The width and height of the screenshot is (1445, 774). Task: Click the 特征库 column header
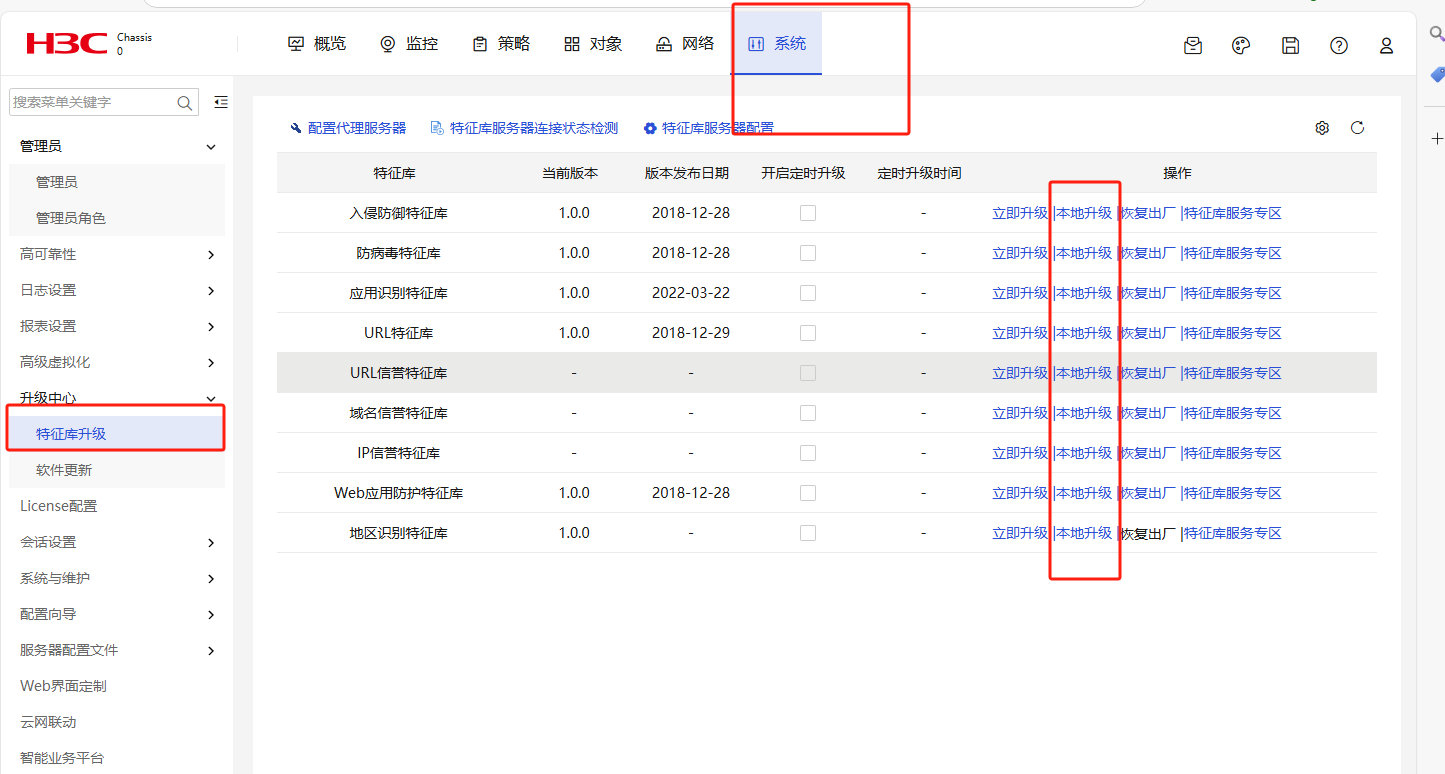(394, 173)
